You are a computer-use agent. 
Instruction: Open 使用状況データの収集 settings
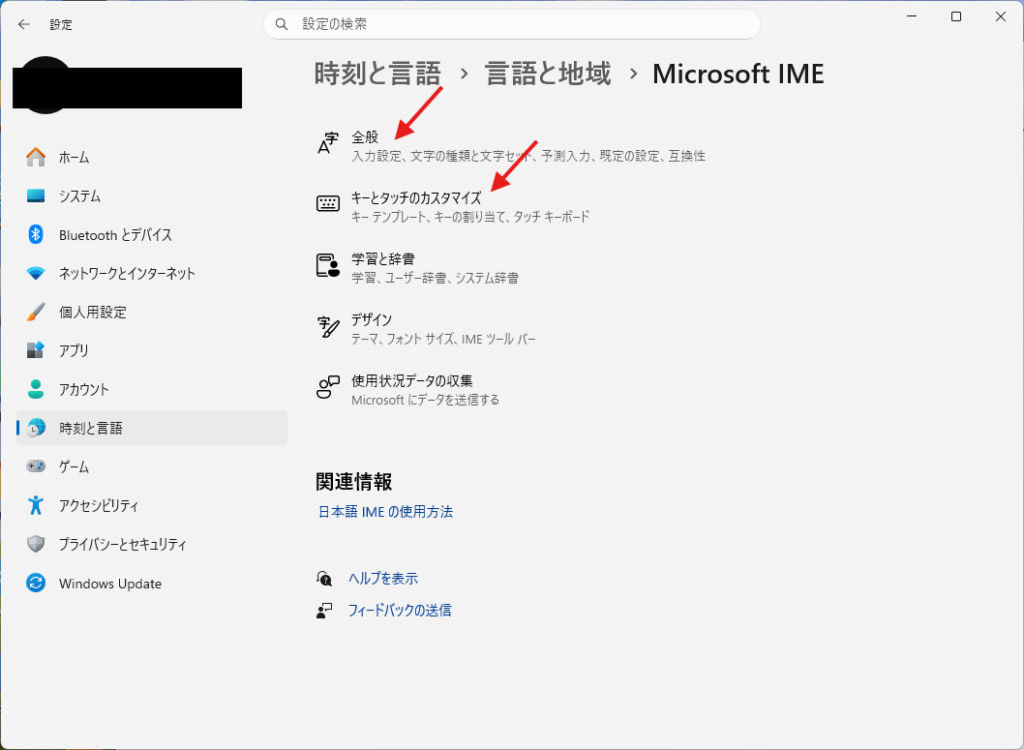click(408, 389)
